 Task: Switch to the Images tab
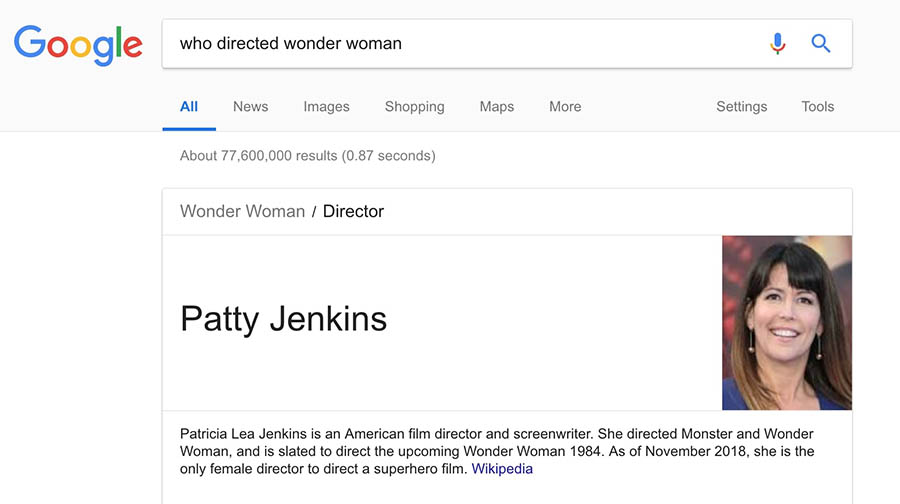click(326, 107)
